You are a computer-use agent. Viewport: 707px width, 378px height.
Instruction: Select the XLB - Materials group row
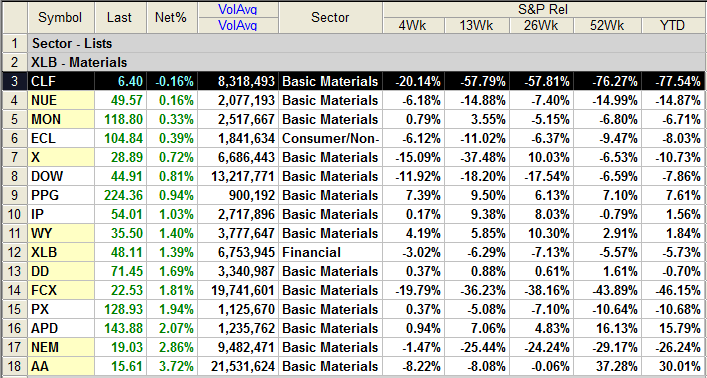[367, 62]
